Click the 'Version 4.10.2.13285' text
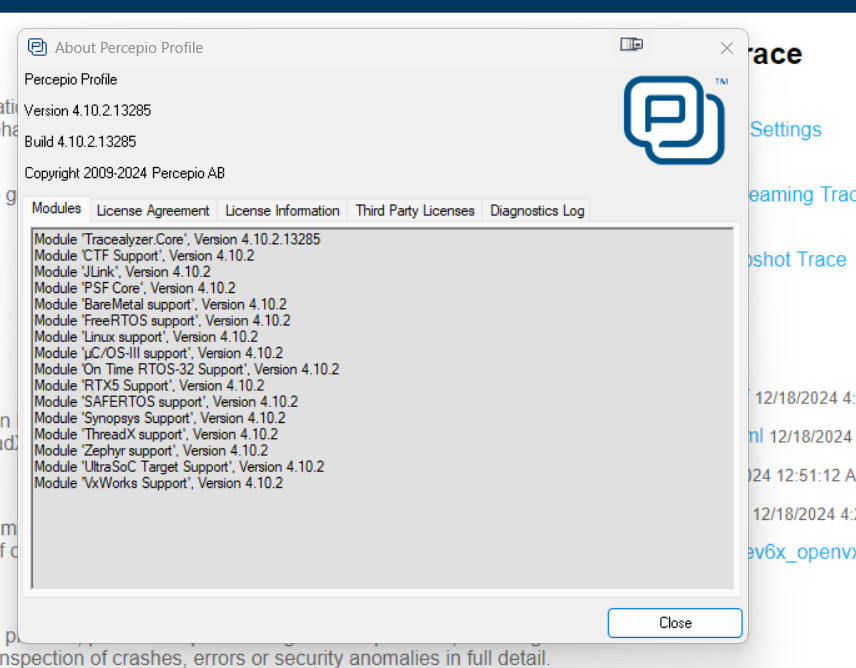856x668 pixels. 87,111
